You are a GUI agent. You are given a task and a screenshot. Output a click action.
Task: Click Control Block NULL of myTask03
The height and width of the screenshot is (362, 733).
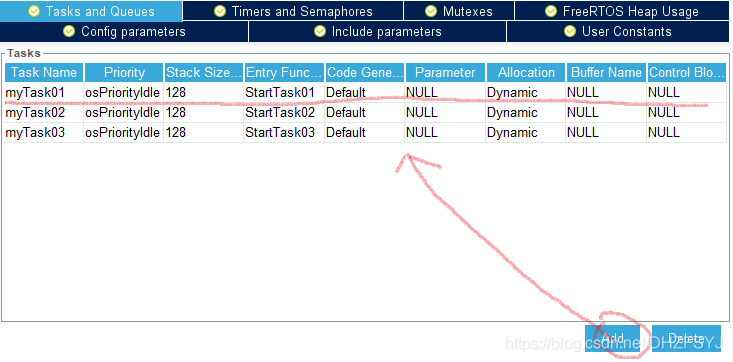(687, 133)
